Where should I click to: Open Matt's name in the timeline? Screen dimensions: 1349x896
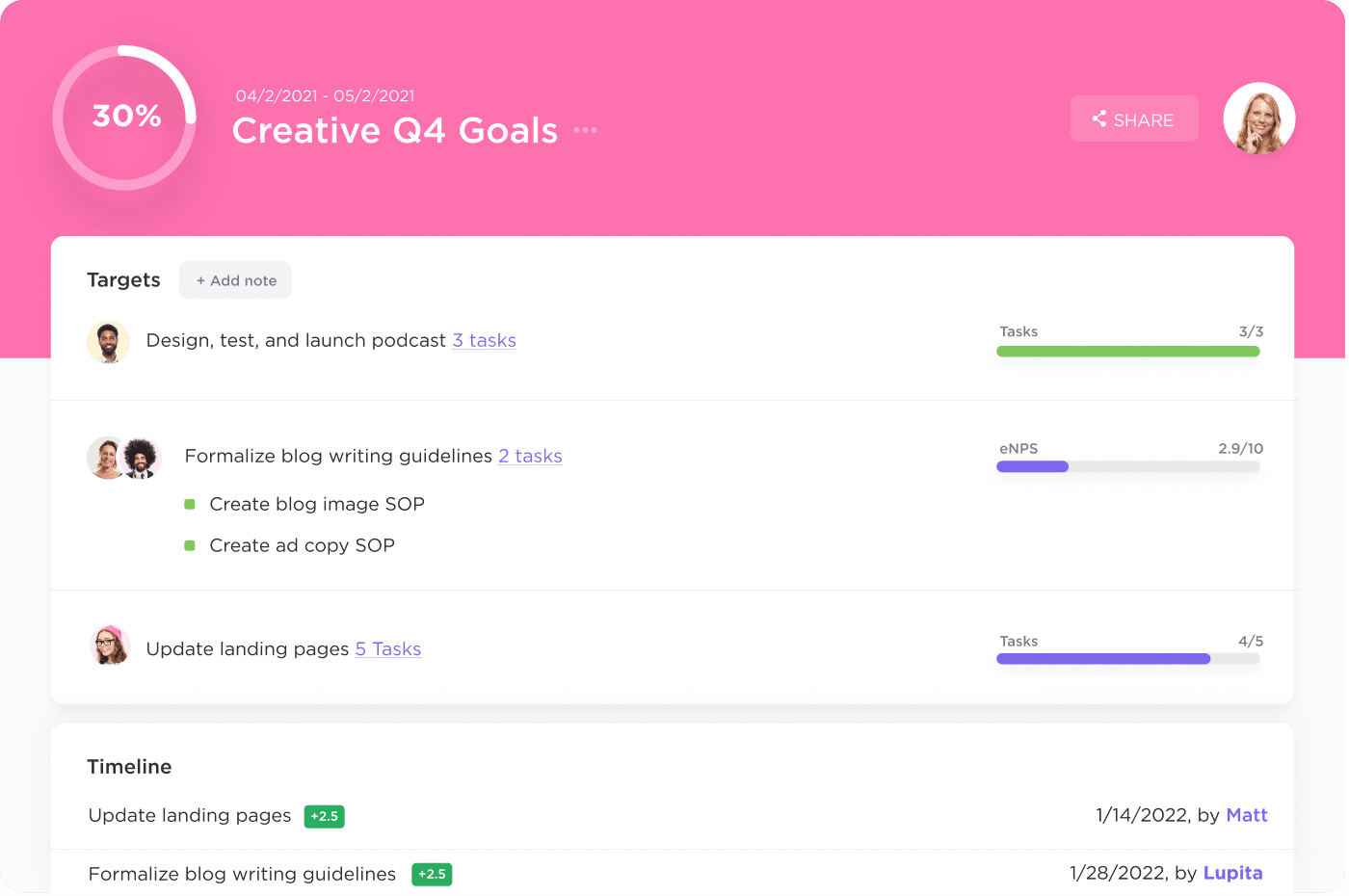[1246, 816]
